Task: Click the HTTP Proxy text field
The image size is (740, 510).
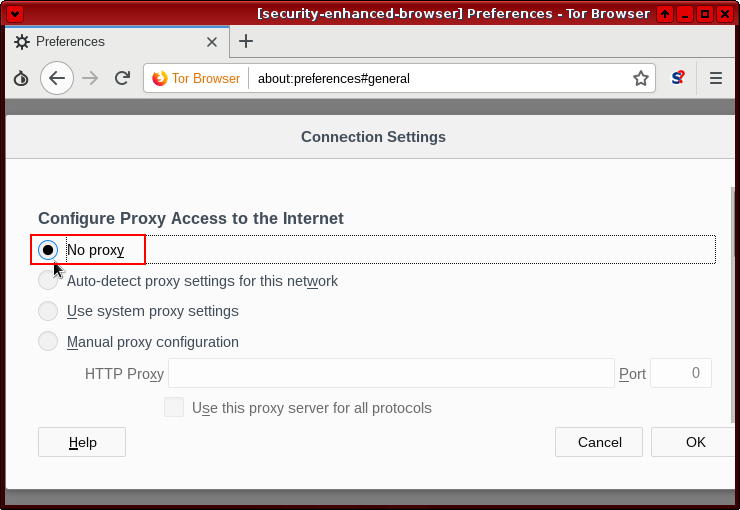Action: (390, 374)
